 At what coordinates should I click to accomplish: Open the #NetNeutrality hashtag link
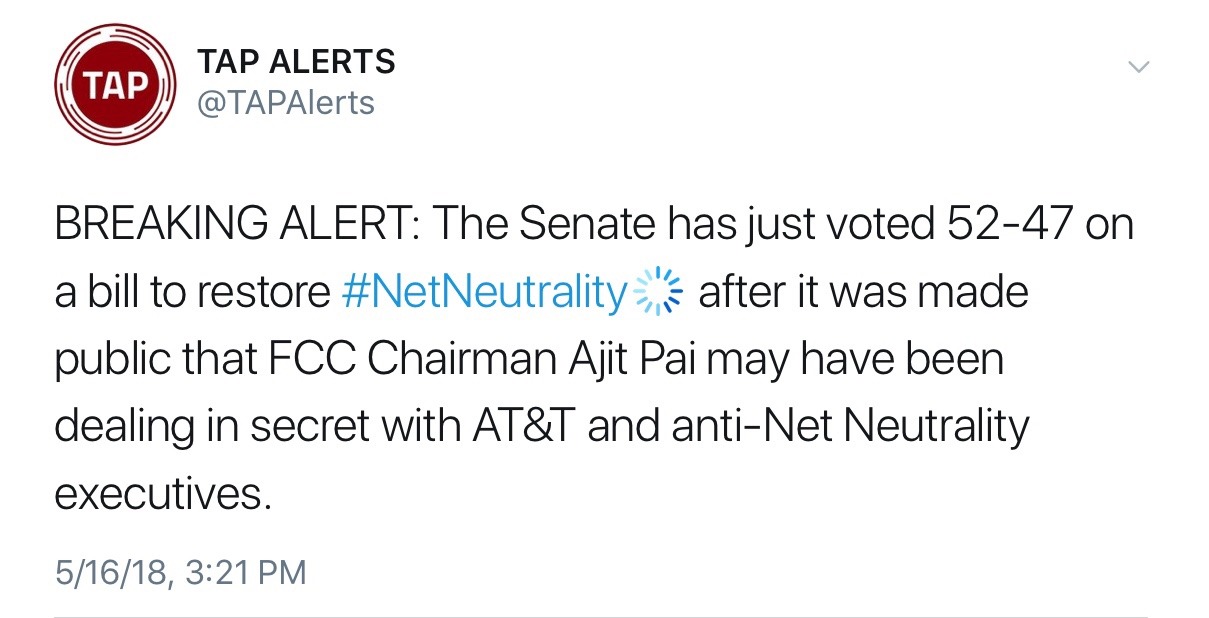[484, 293]
